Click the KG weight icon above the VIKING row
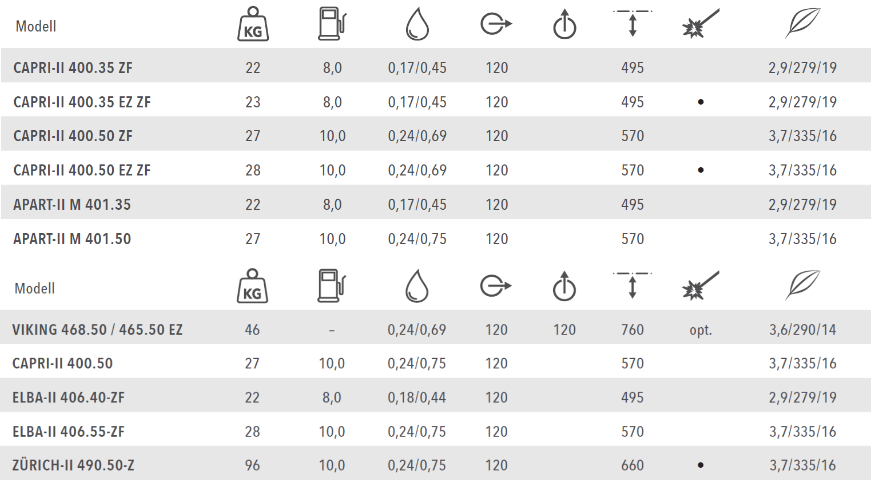The image size is (871, 480). click(252, 287)
